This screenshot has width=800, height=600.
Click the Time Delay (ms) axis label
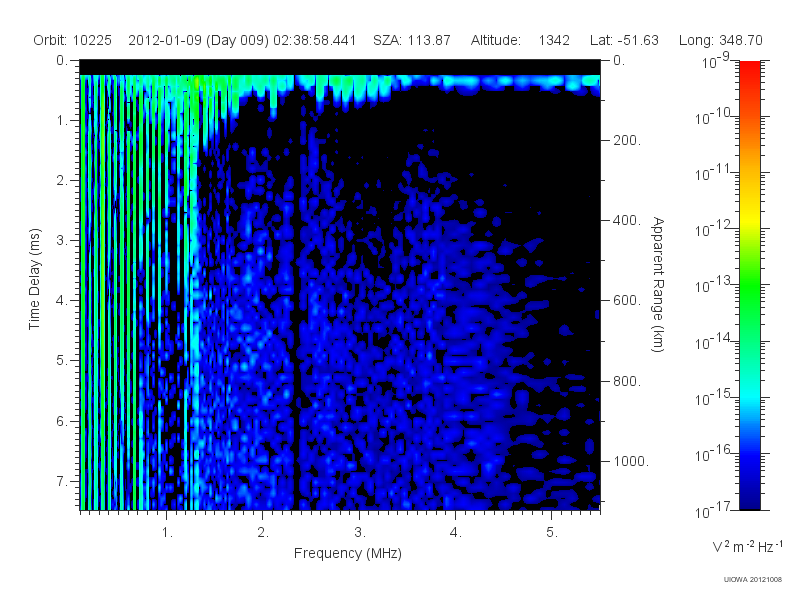point(34,279)
